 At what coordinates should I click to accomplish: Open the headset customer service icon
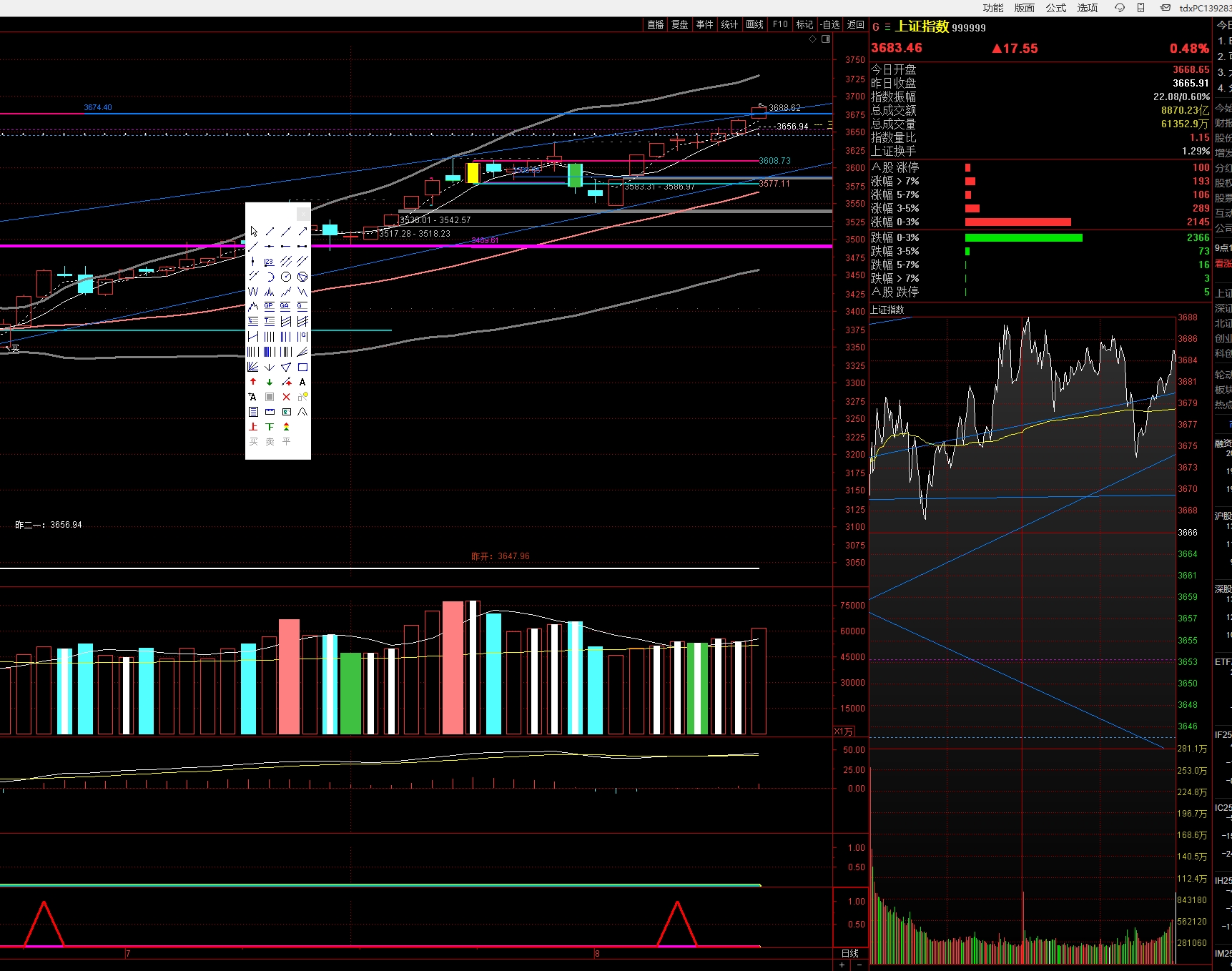click(1120, 8)
